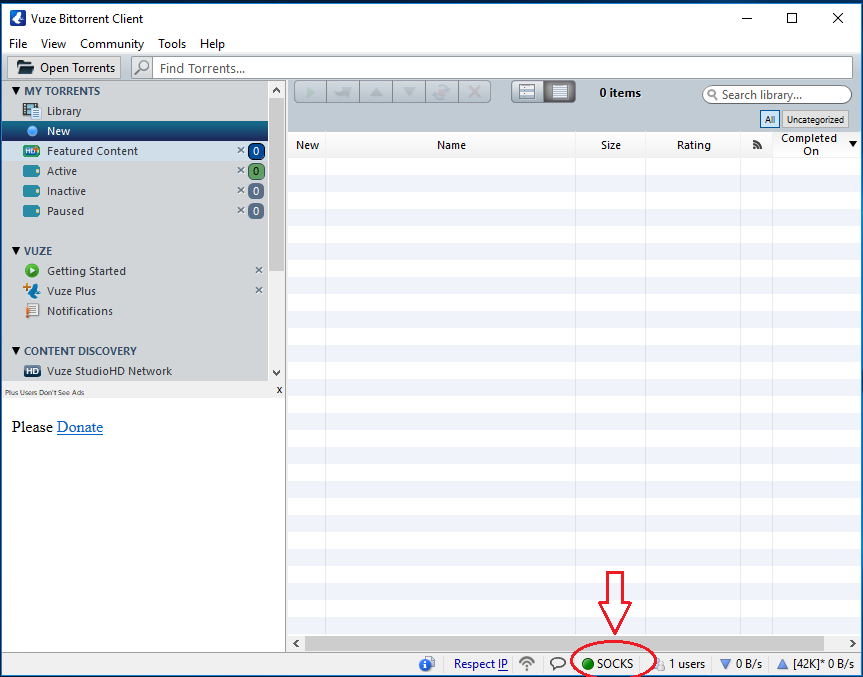Switch to the simple rows view mode
863x677 pixels.
[527, 92]
